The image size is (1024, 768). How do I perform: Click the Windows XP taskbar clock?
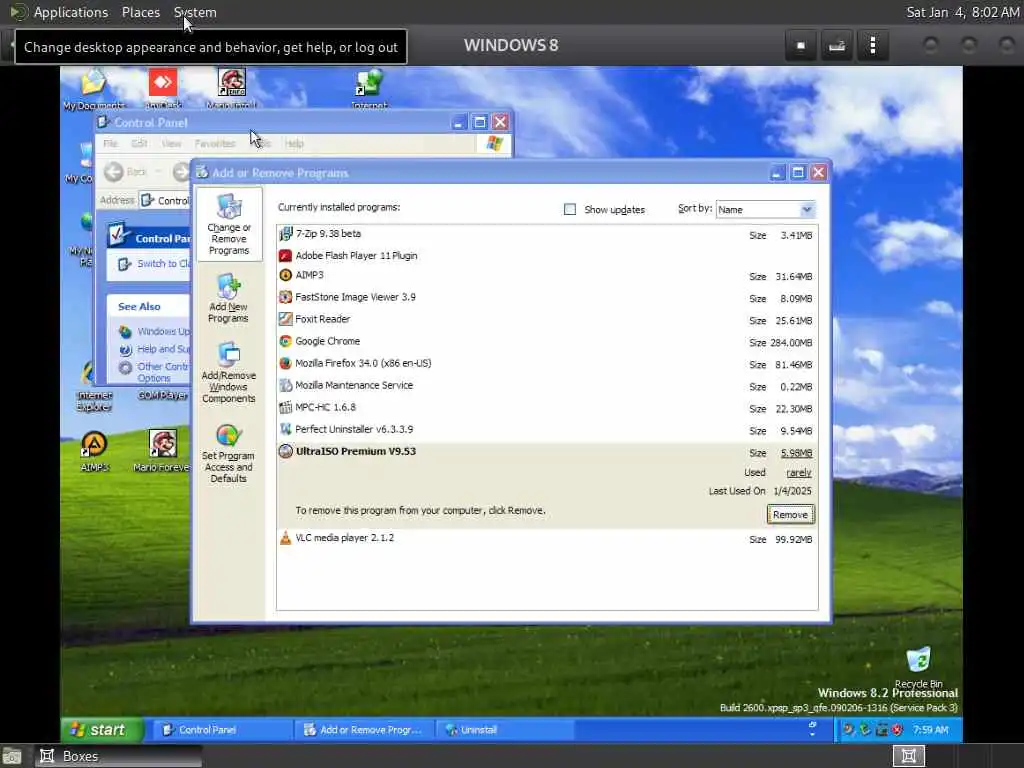(930, 729)
